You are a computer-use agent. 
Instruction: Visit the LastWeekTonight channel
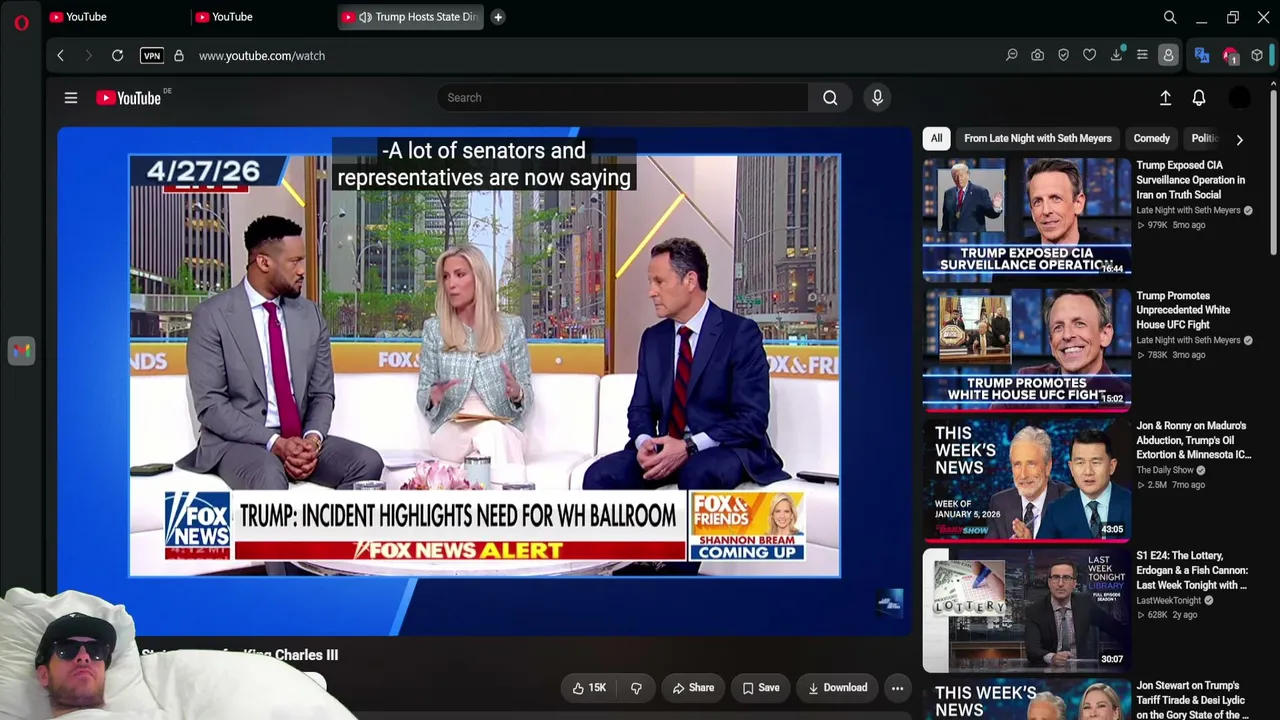pyautogui.click(x=1168, y=600)
